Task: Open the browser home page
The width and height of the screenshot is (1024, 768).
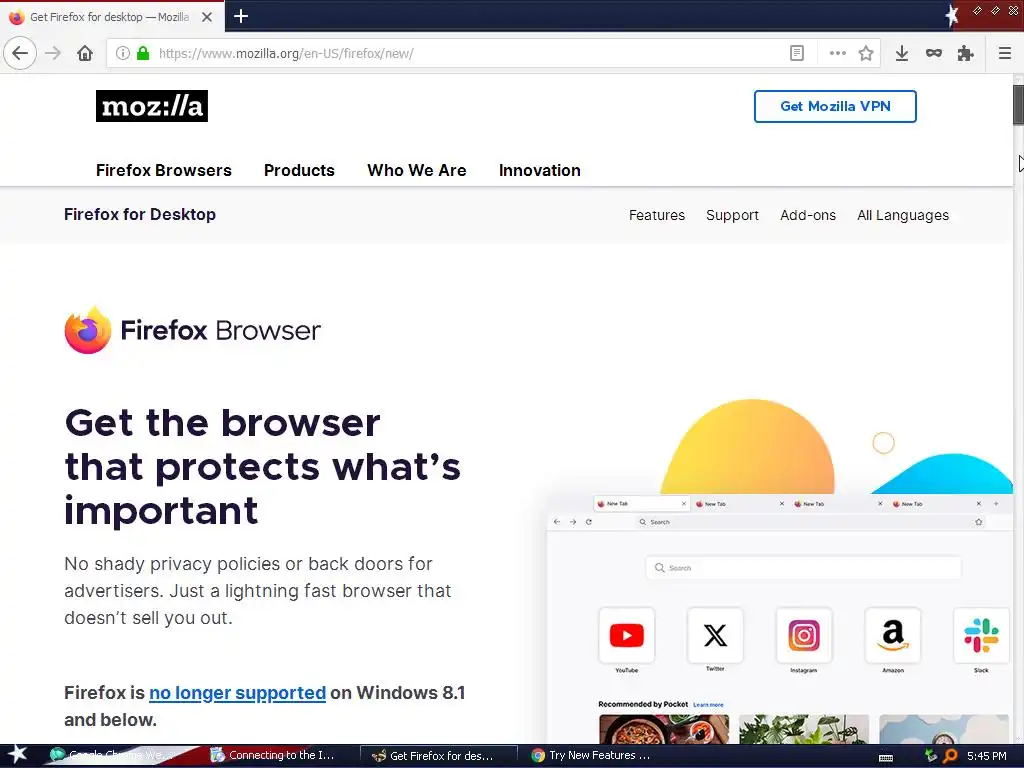Action: coord(85,53)
